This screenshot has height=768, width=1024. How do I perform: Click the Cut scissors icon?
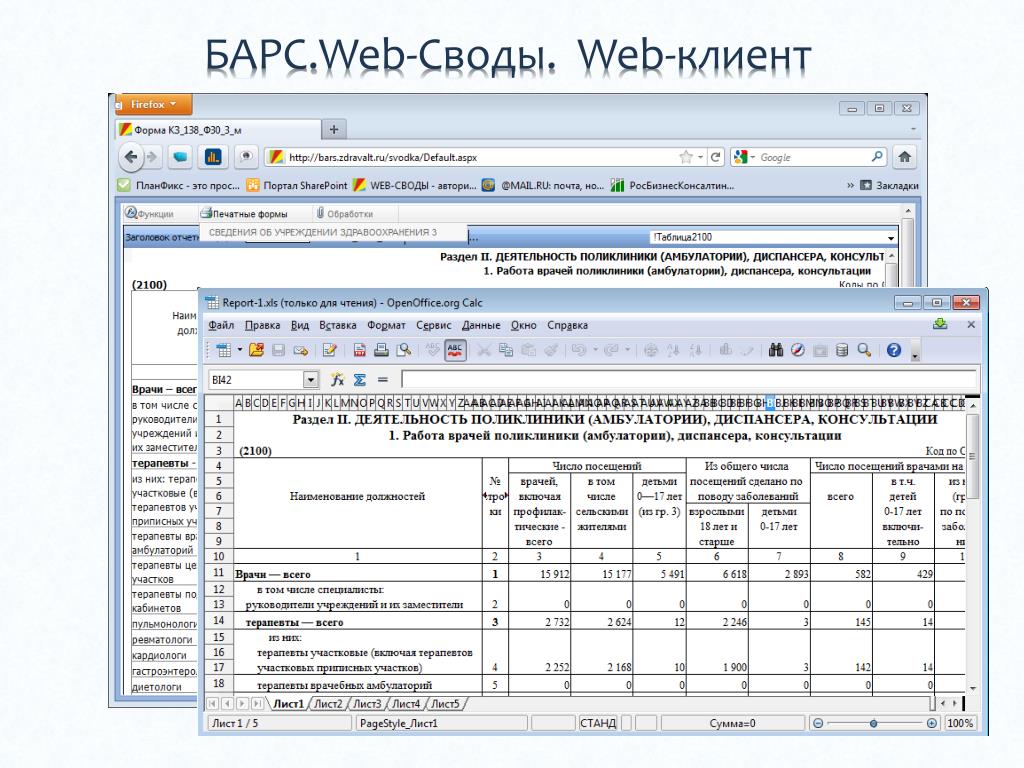[483, 350]
